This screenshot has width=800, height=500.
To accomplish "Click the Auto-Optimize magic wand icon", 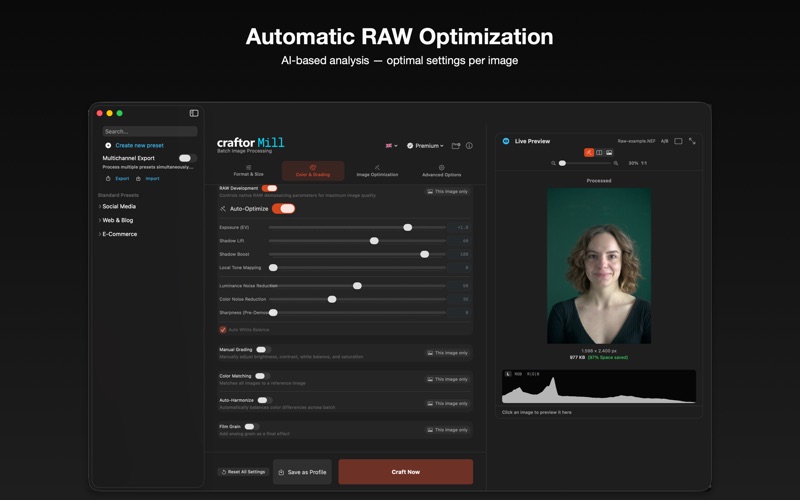I will pos(223,209).
